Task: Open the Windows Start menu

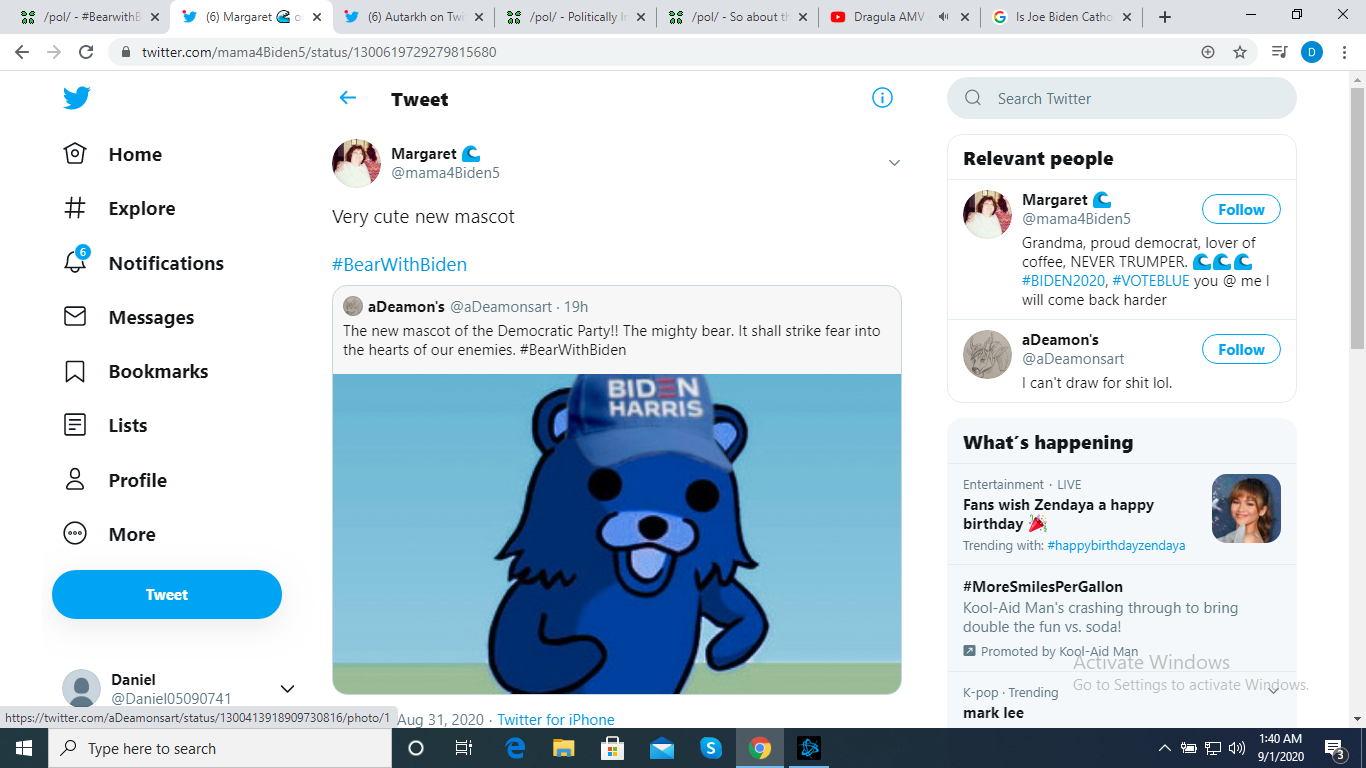Action: [x=24, y=748]
